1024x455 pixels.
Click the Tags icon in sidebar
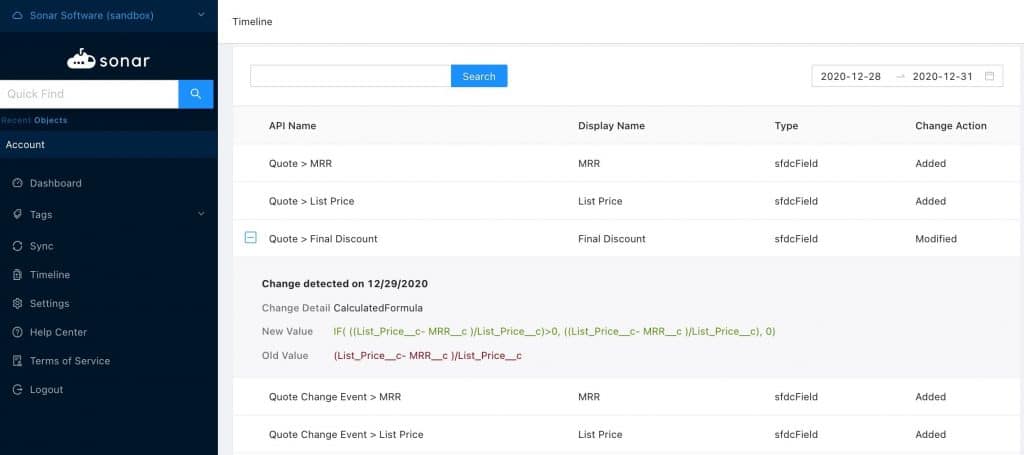click(x=18, y=215)
